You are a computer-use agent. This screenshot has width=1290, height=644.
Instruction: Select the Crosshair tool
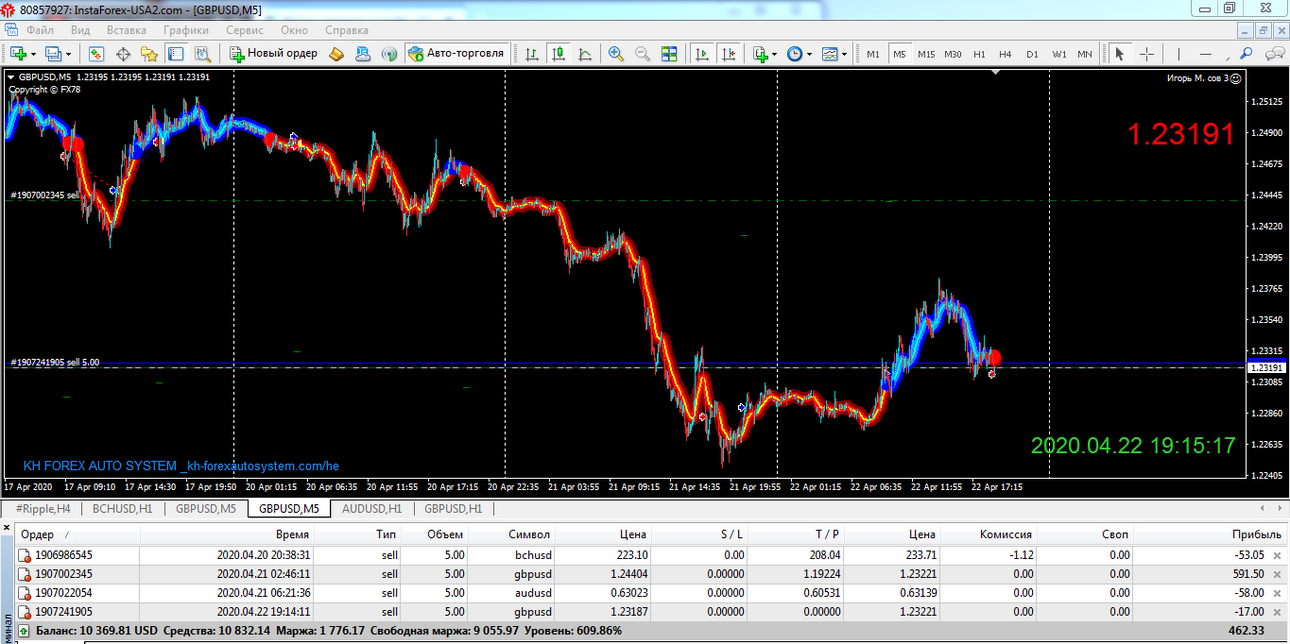coord(1147,54)
